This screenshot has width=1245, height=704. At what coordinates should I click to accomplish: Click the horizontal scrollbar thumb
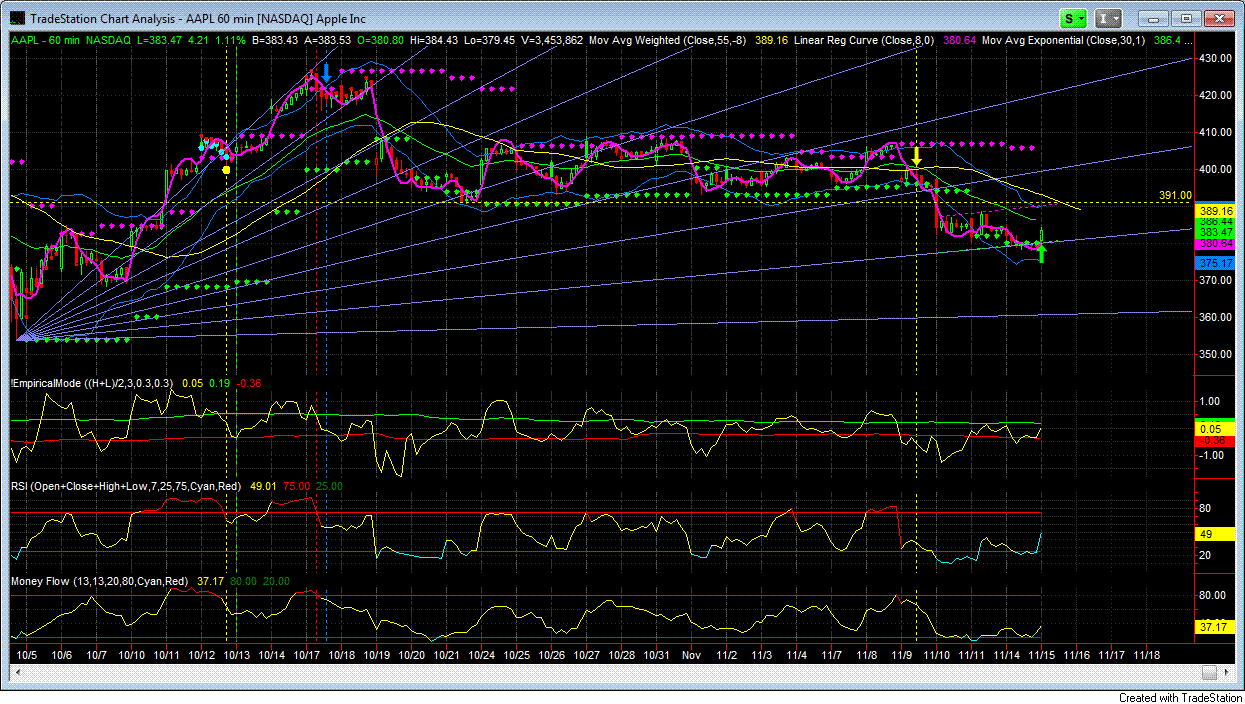pyautogui.click(x=1208, y=672)
